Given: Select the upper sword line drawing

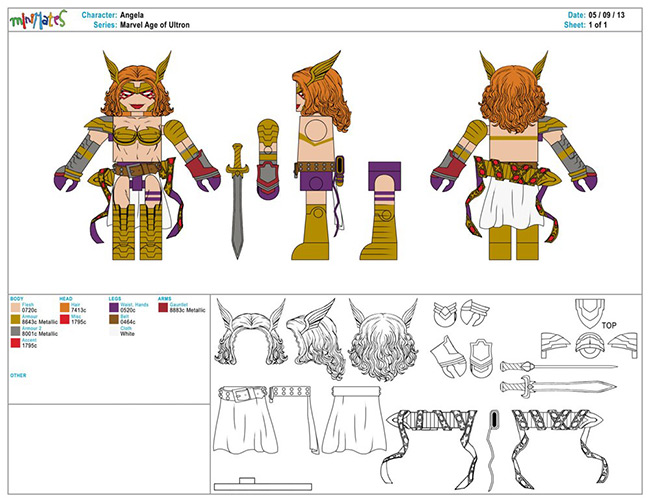Looking at the screenshot, I should 558,366.
